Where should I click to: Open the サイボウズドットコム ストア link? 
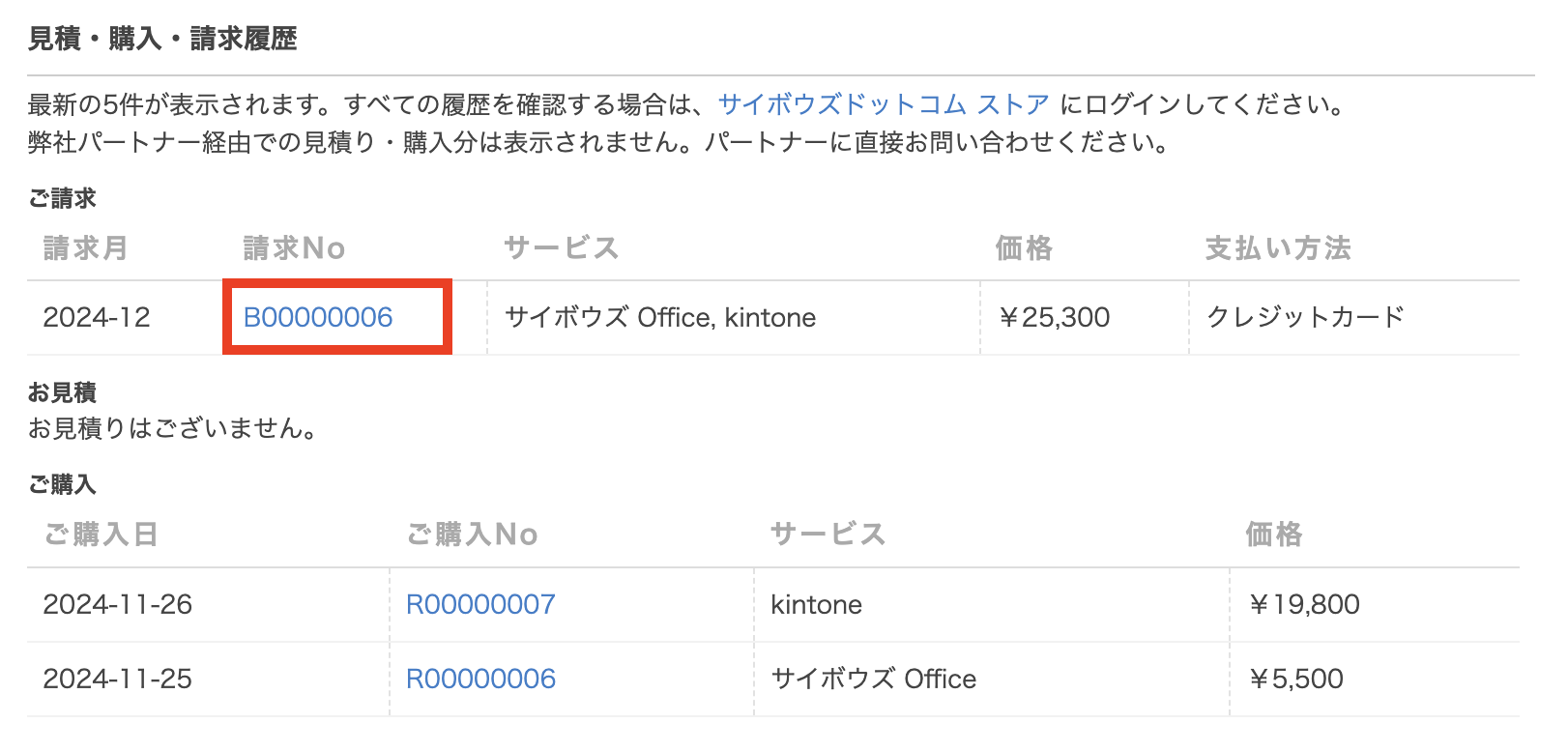884,104
